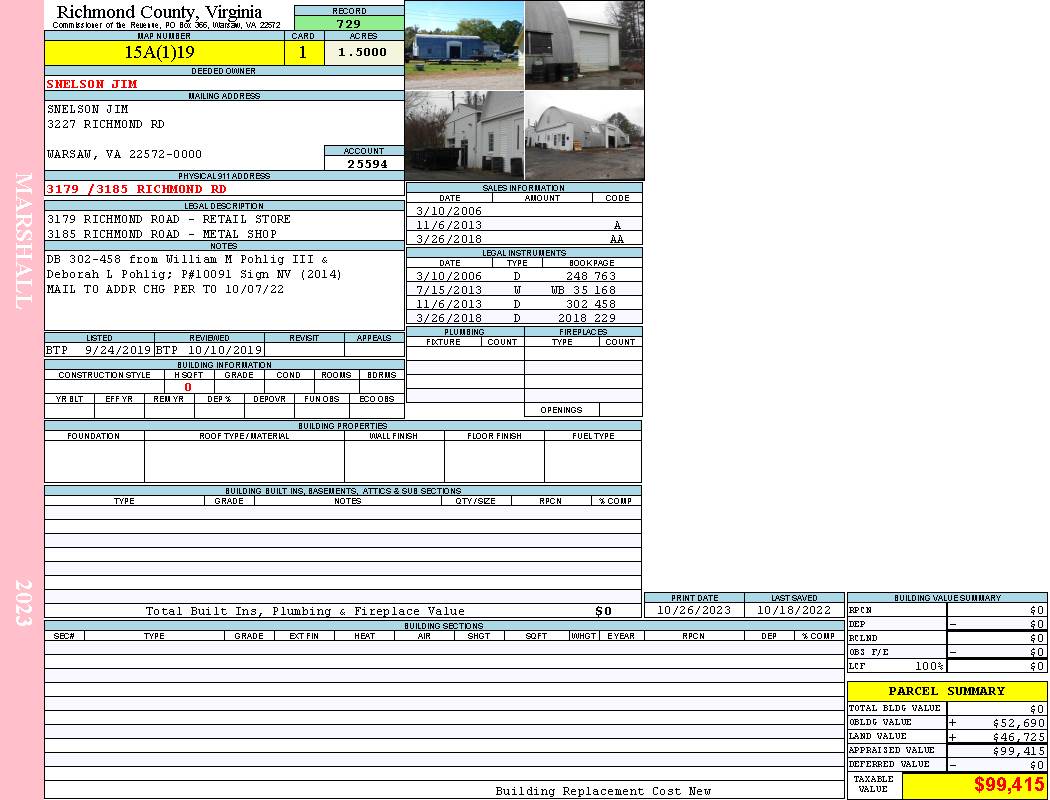Select sale row dated 3/26/2018
Viewport: 1050px width, 800px height.
(524, 239)
